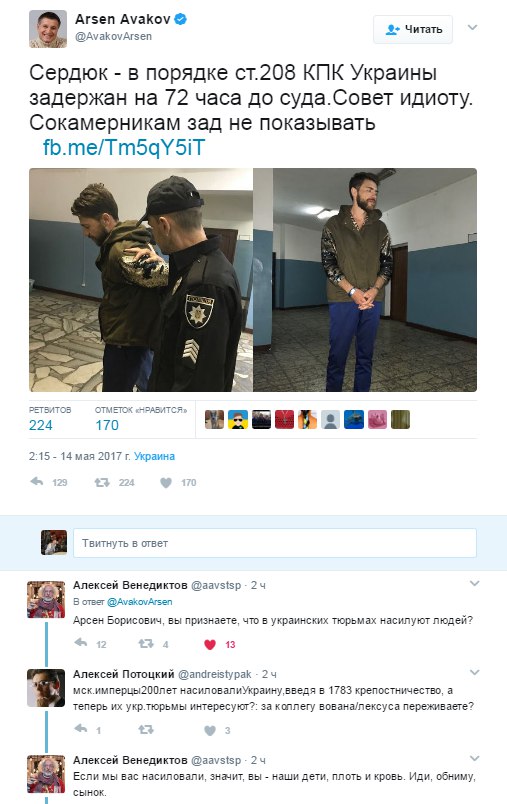This screenshot has height=804, width=507.
Task: Open the chevron menu on main tweet
Action: click(x=473, y=27)
